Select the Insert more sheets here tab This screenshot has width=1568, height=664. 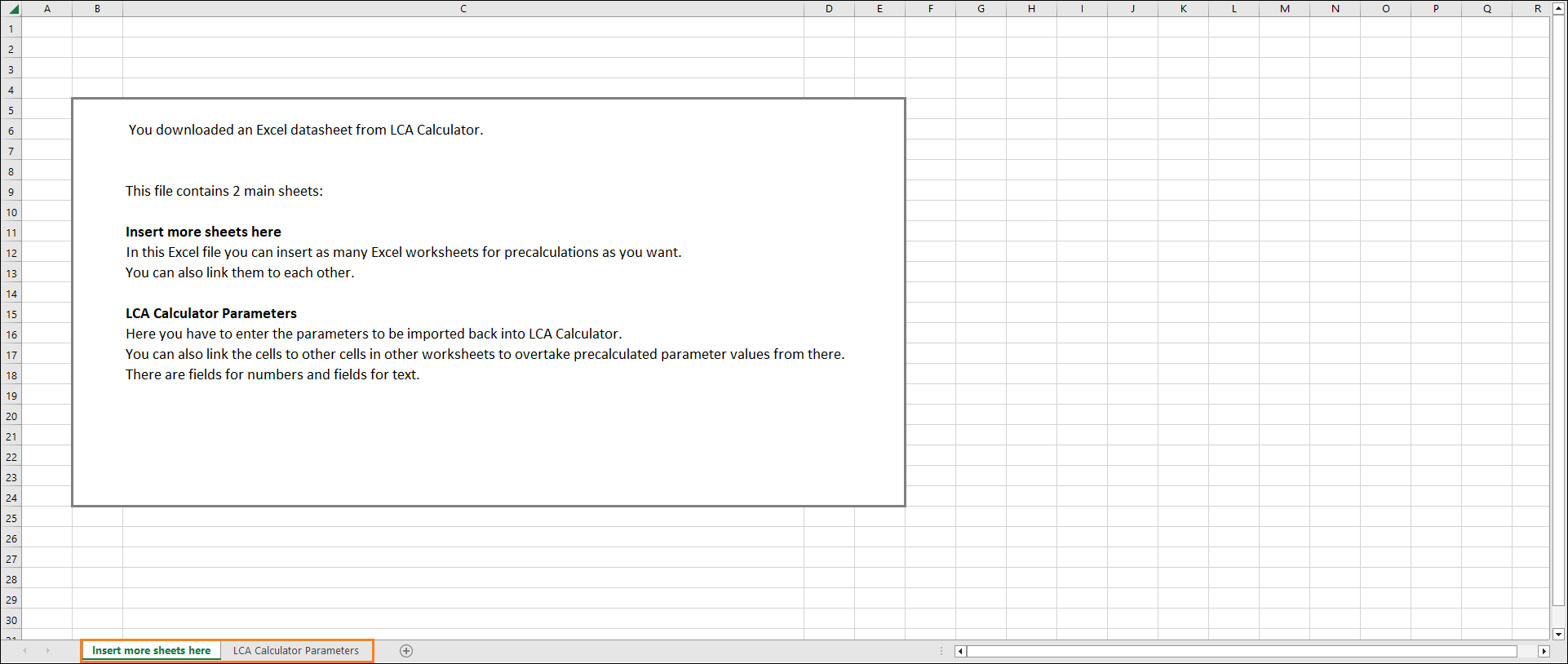pyautogui.click(x=152, y=650)
